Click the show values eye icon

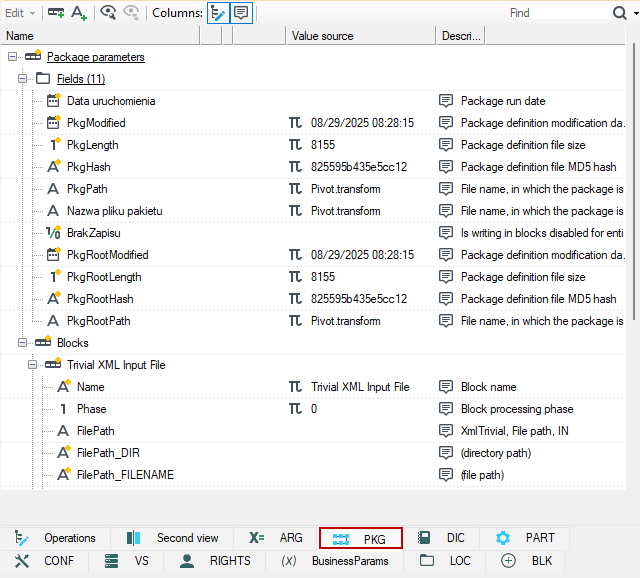pyautogui.click(x=108, y=13)
